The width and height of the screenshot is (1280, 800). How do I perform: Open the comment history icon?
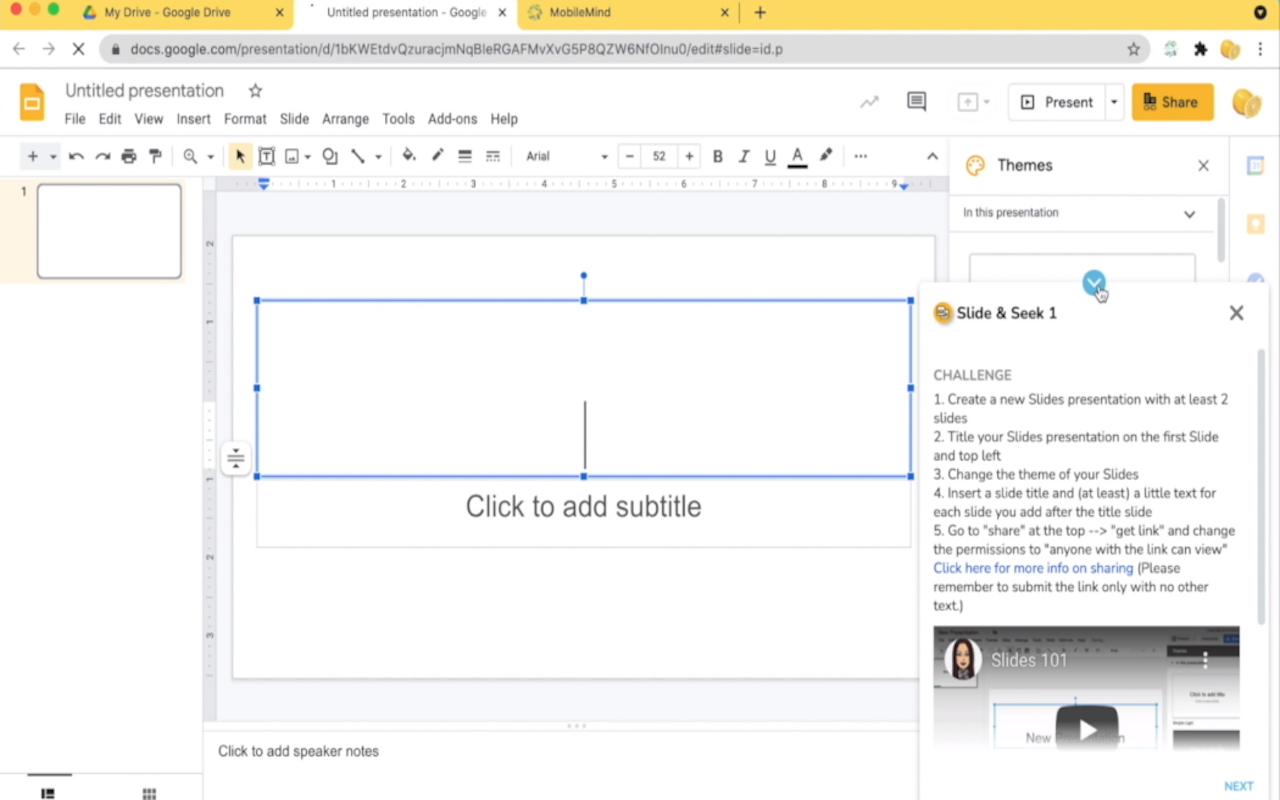click(916, 101)
